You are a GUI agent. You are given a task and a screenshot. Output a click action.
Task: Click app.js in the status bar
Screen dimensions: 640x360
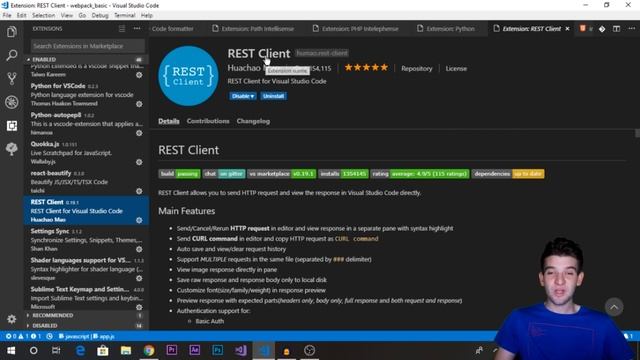pos(104,336)
